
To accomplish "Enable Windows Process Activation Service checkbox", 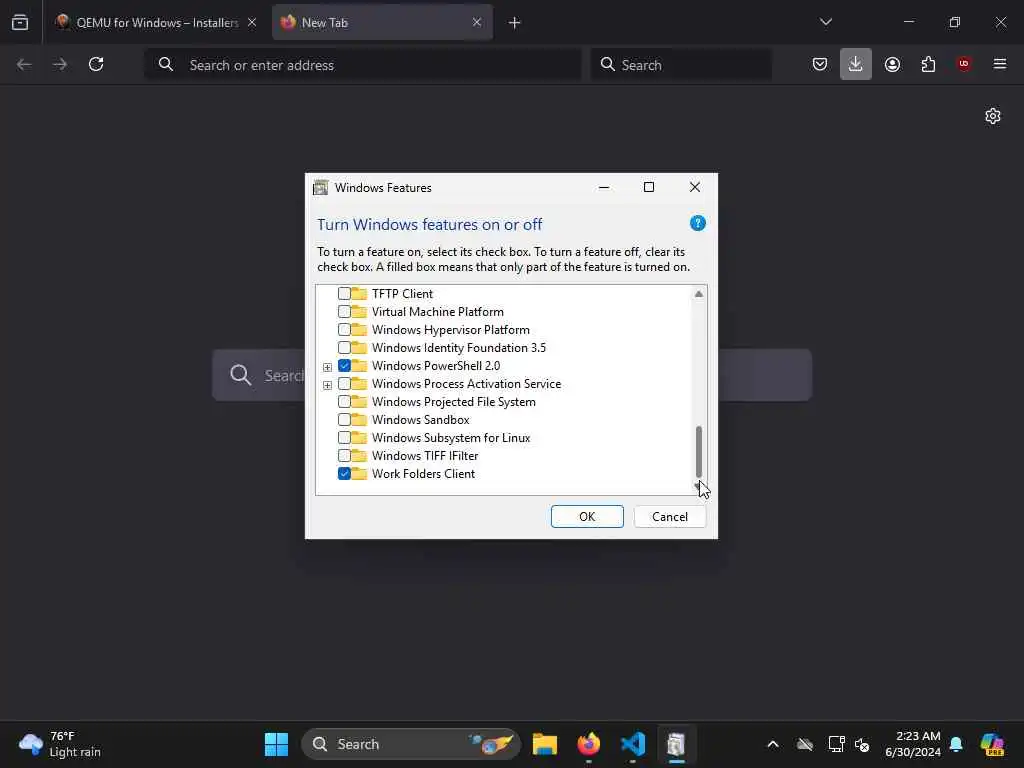I will tap(344, 384).
